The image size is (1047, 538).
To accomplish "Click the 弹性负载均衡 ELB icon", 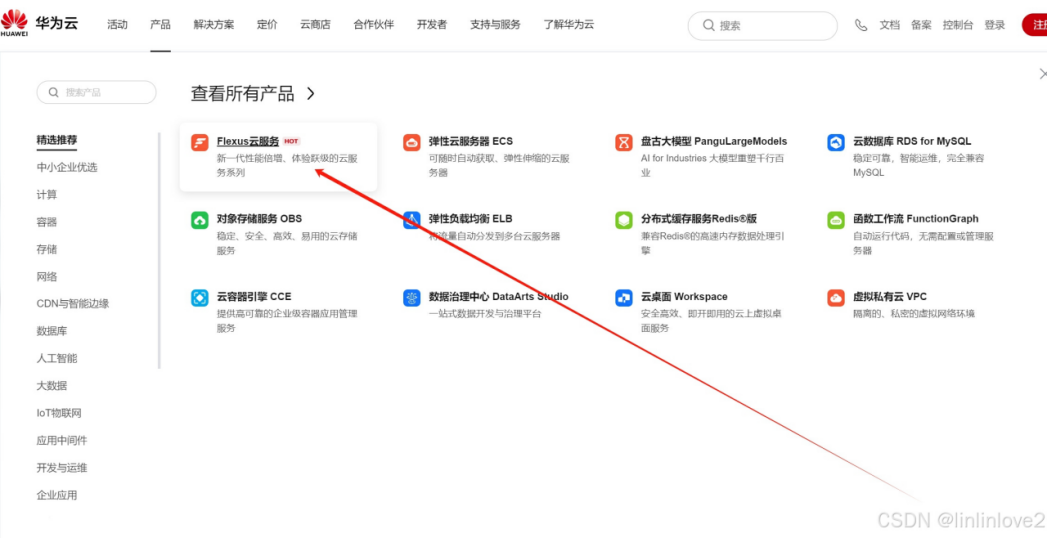I will 411,220.
